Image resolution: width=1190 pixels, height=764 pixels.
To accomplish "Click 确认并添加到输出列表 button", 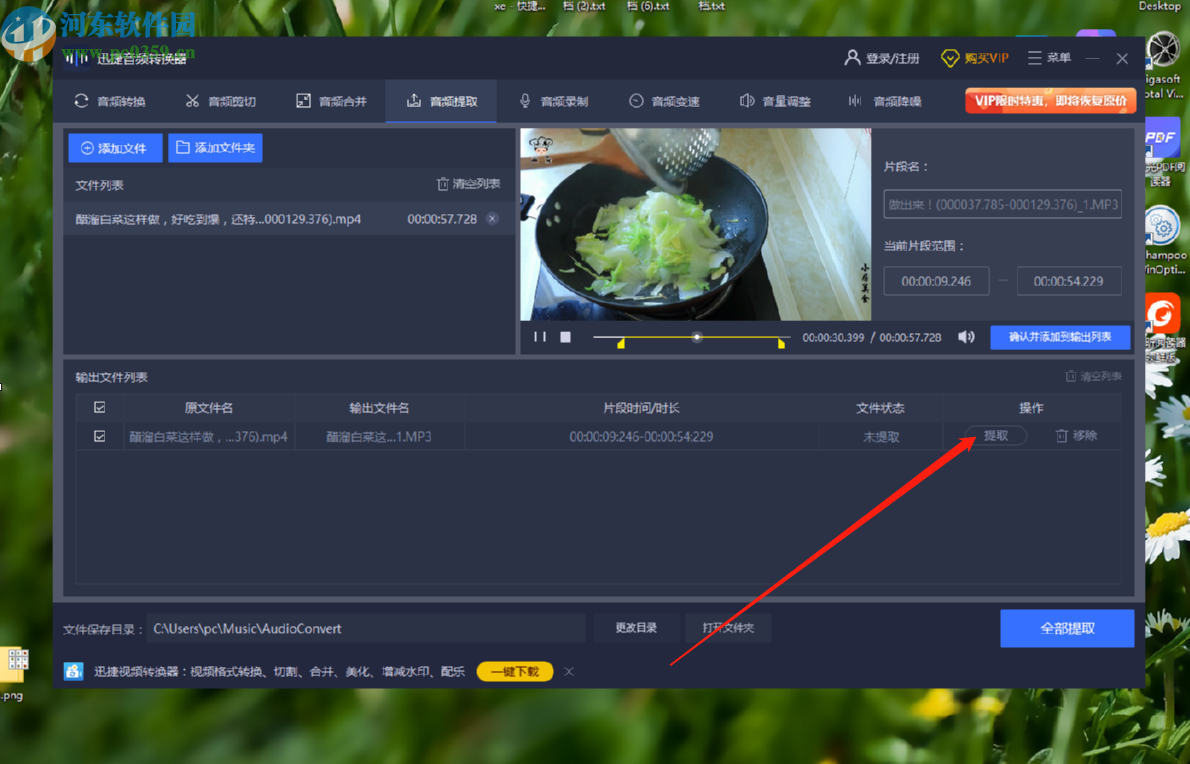I will click(x=1060, y=337).
